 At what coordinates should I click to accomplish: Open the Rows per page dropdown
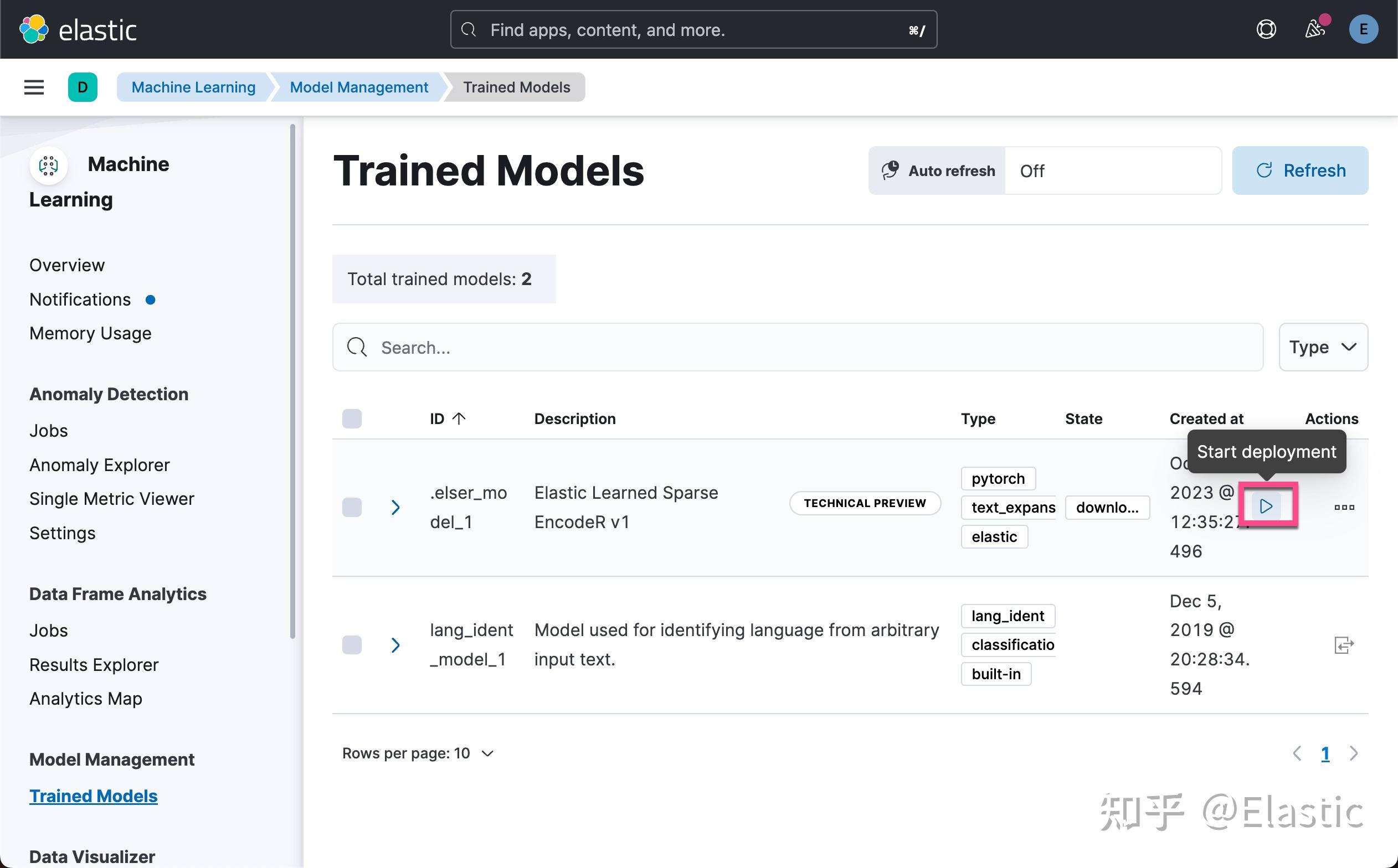(418, 753)
